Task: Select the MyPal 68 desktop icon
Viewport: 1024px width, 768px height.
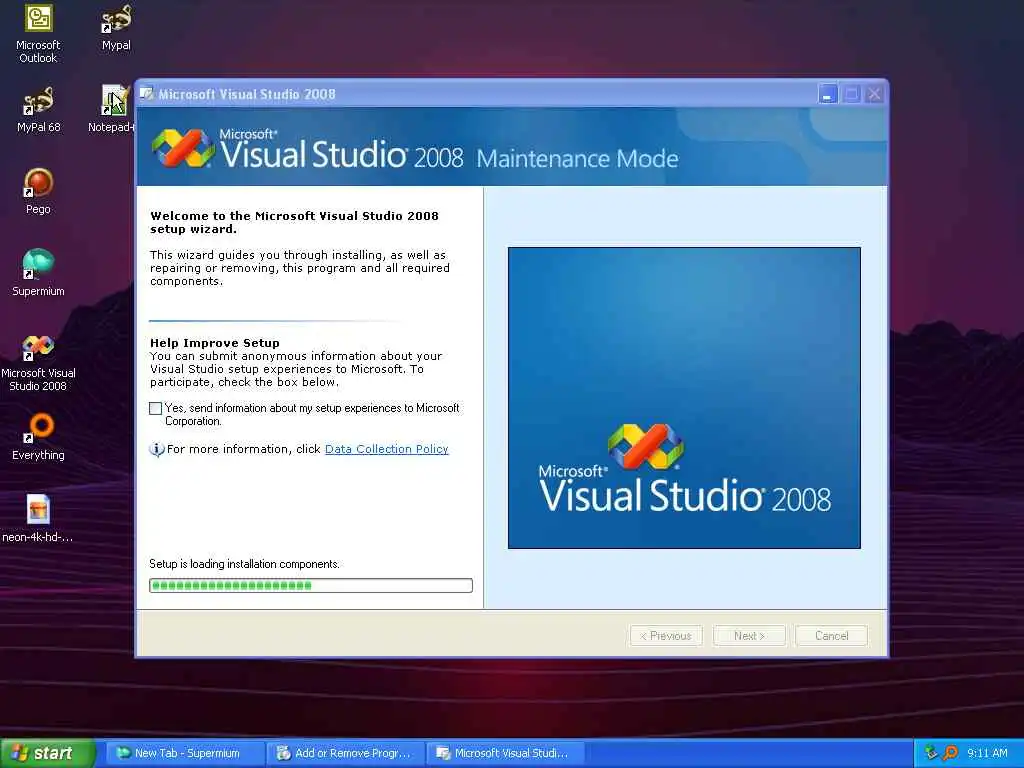Action: pos(38,110)
